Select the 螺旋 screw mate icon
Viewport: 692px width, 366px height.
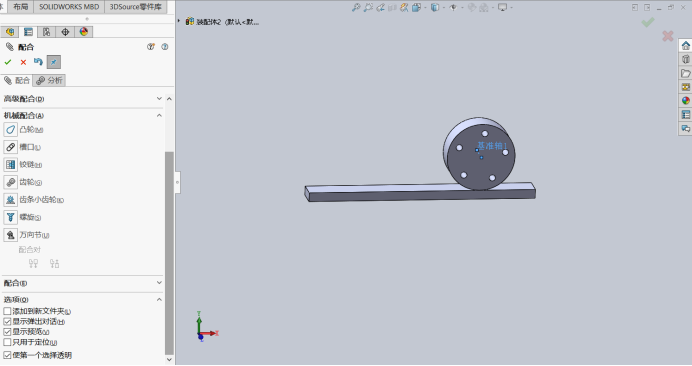11,217
